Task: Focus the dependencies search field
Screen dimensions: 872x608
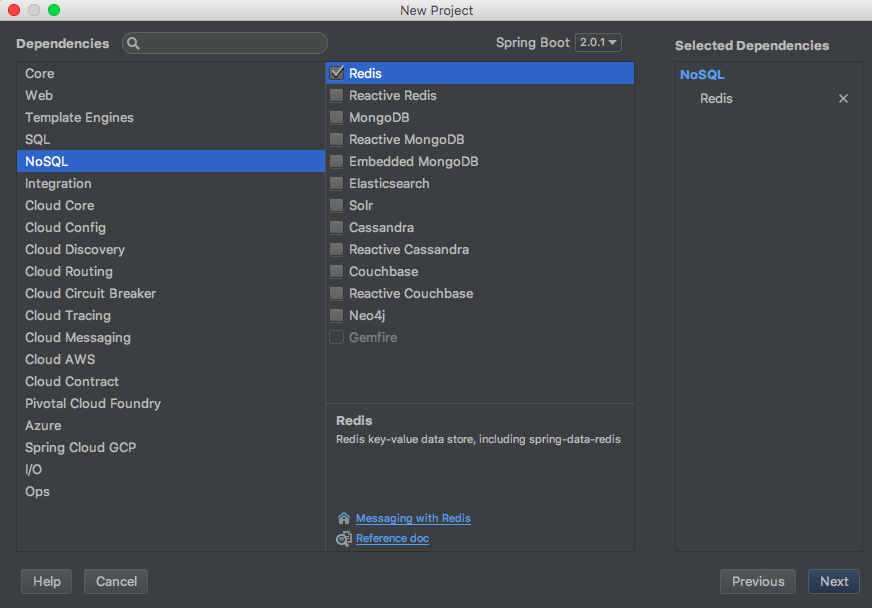Action: (225, 43)
